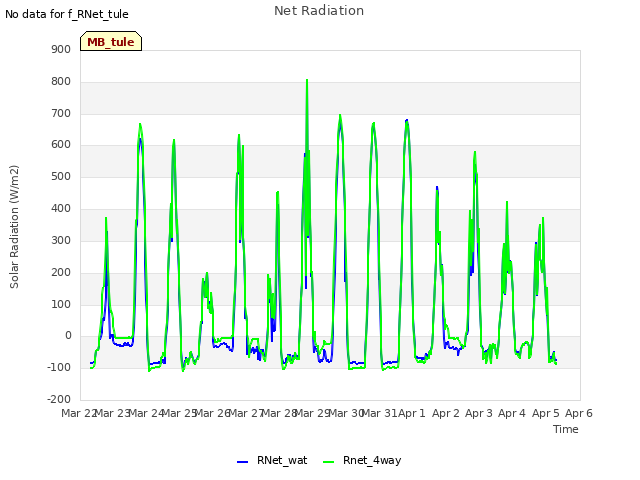The width and height of the screenshot is (640, 480).
Task: Click the Solar Radiation (W/m2) axis label
Action: coord(14,227)
